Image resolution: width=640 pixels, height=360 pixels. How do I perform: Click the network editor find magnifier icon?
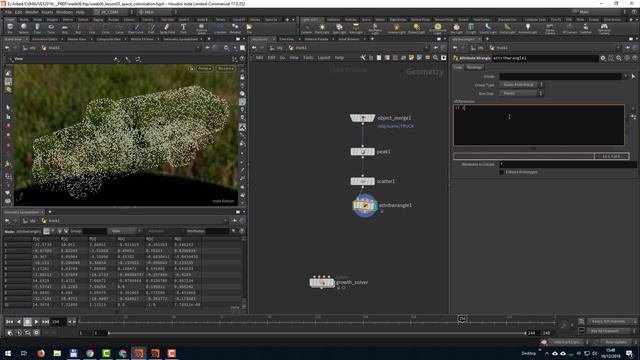coord(436,58)
